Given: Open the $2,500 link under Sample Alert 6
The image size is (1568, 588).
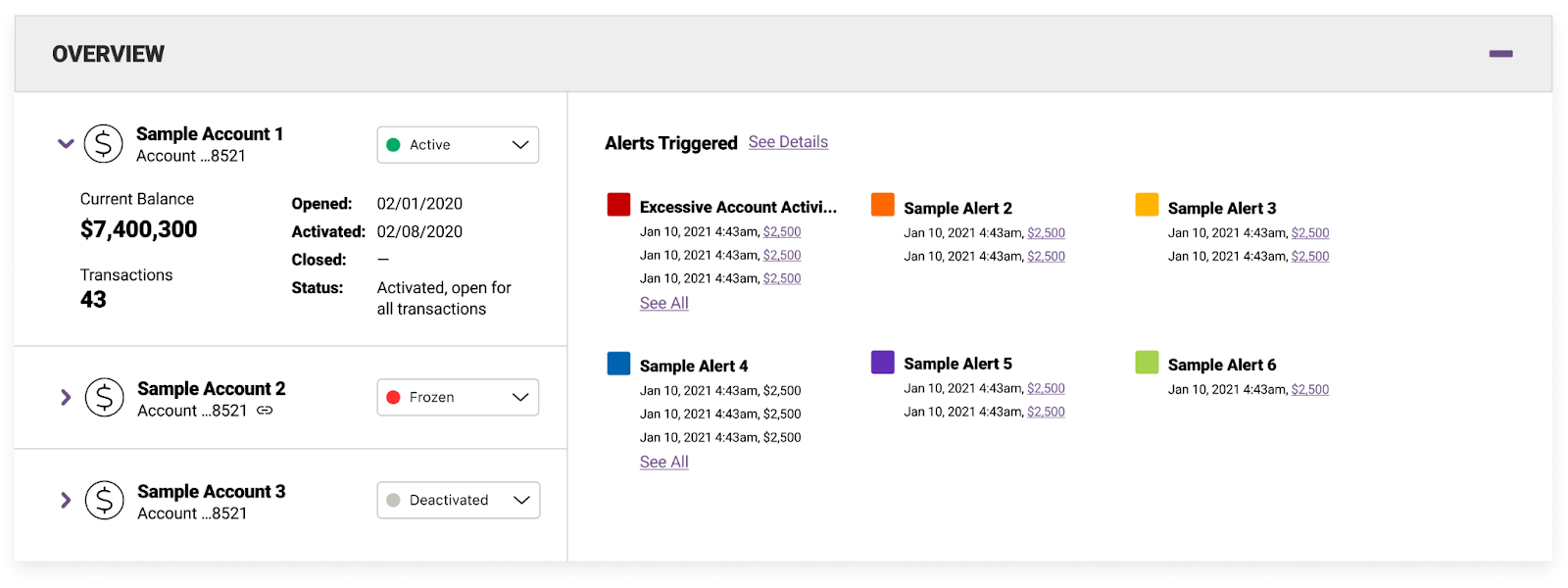Looking at the screenshot, I should [x=1310, y=390].
